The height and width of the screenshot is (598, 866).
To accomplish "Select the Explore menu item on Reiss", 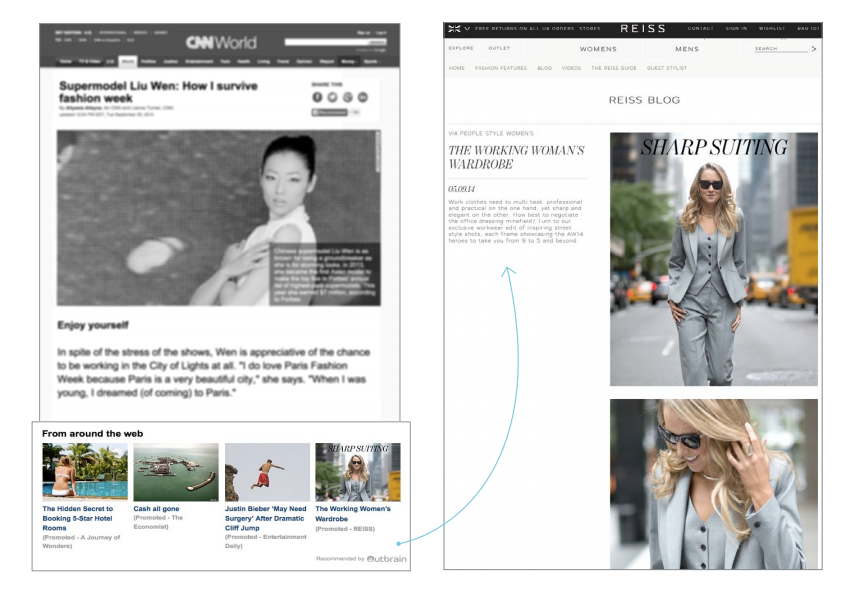I will 461,48.
